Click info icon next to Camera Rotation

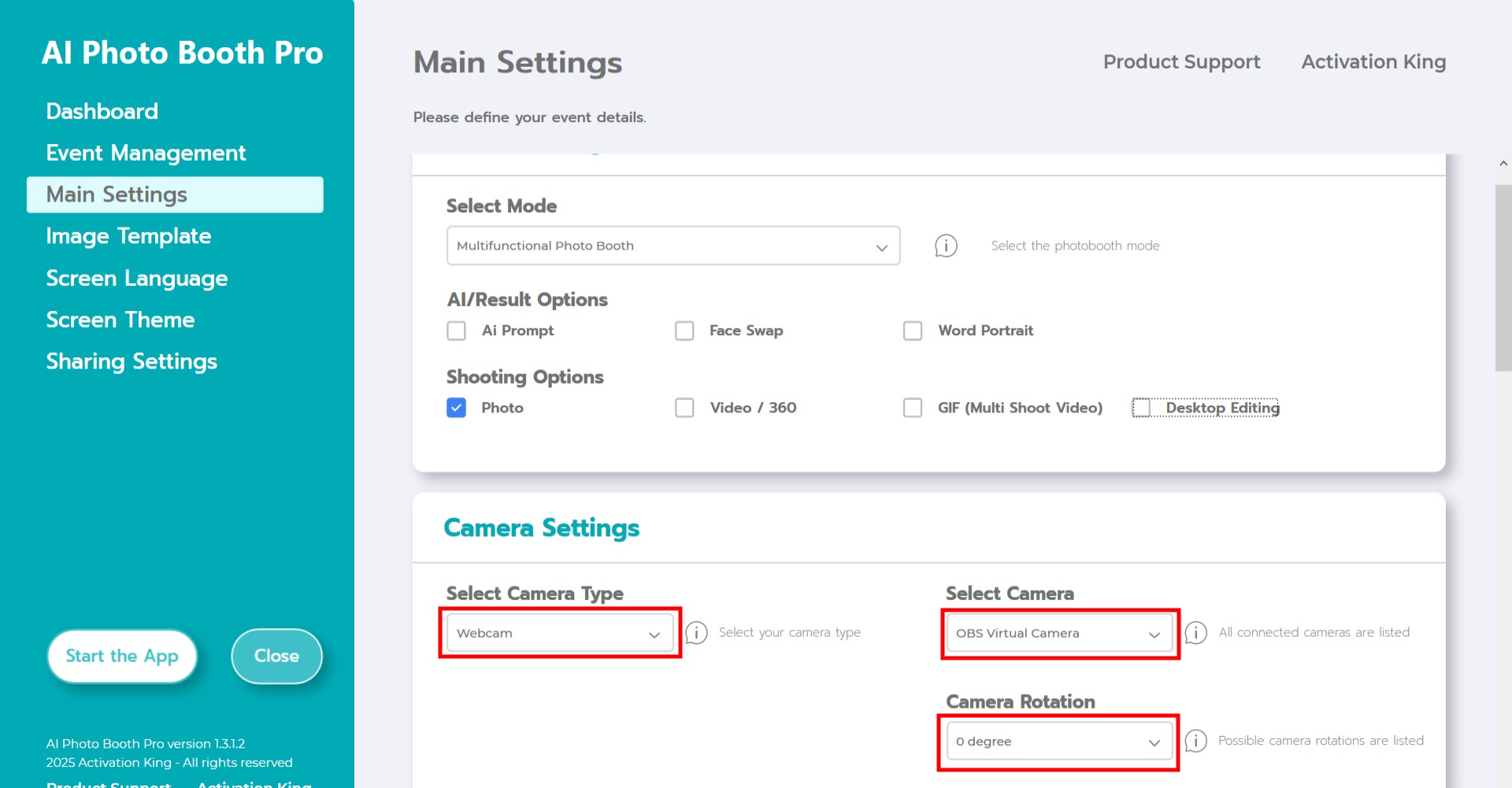1195,741
